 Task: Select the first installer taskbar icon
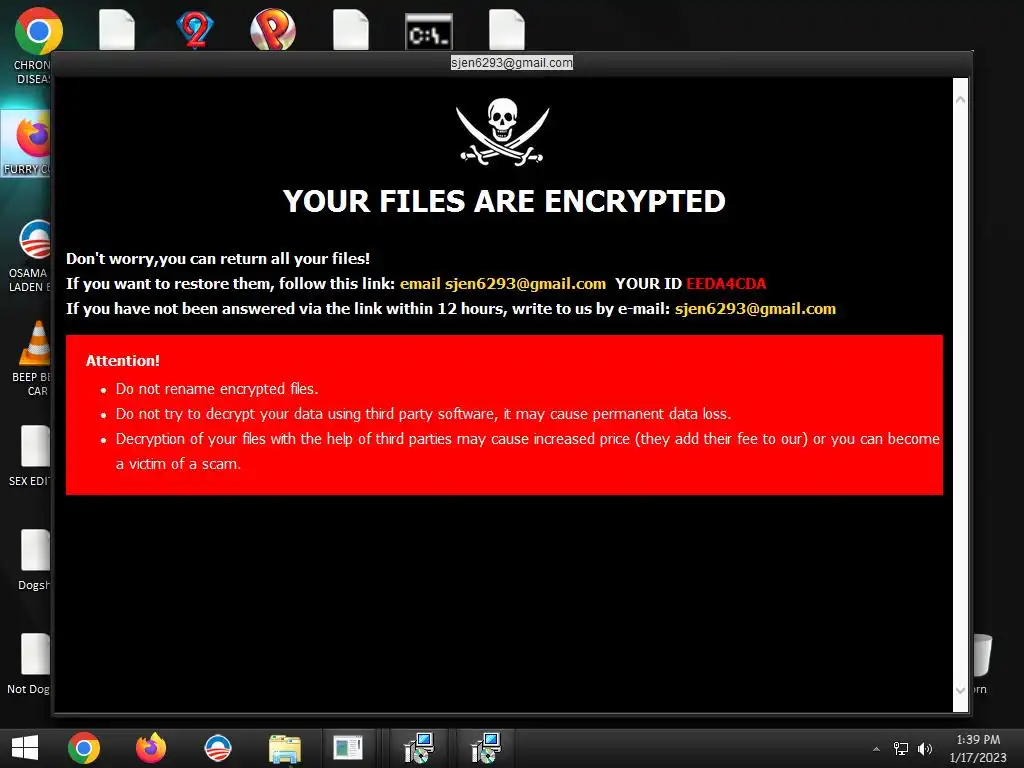pos(419,748)
